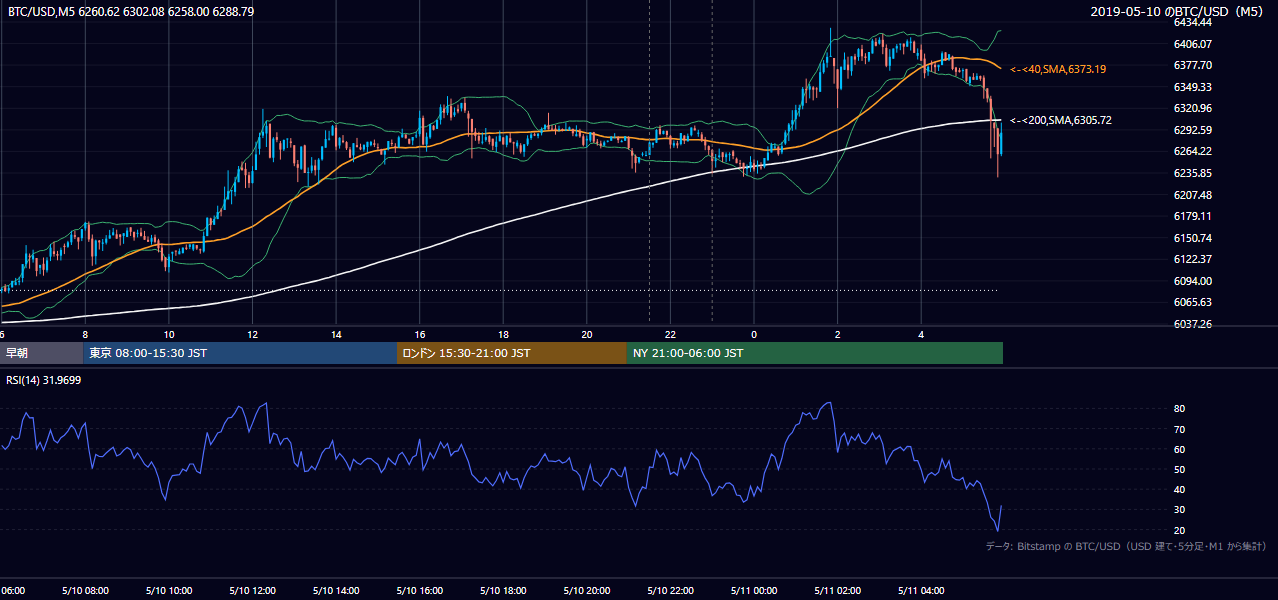Click price axis value 6150.74
This screenshot has width=1278, height=600.
(x=1193, y=238)
